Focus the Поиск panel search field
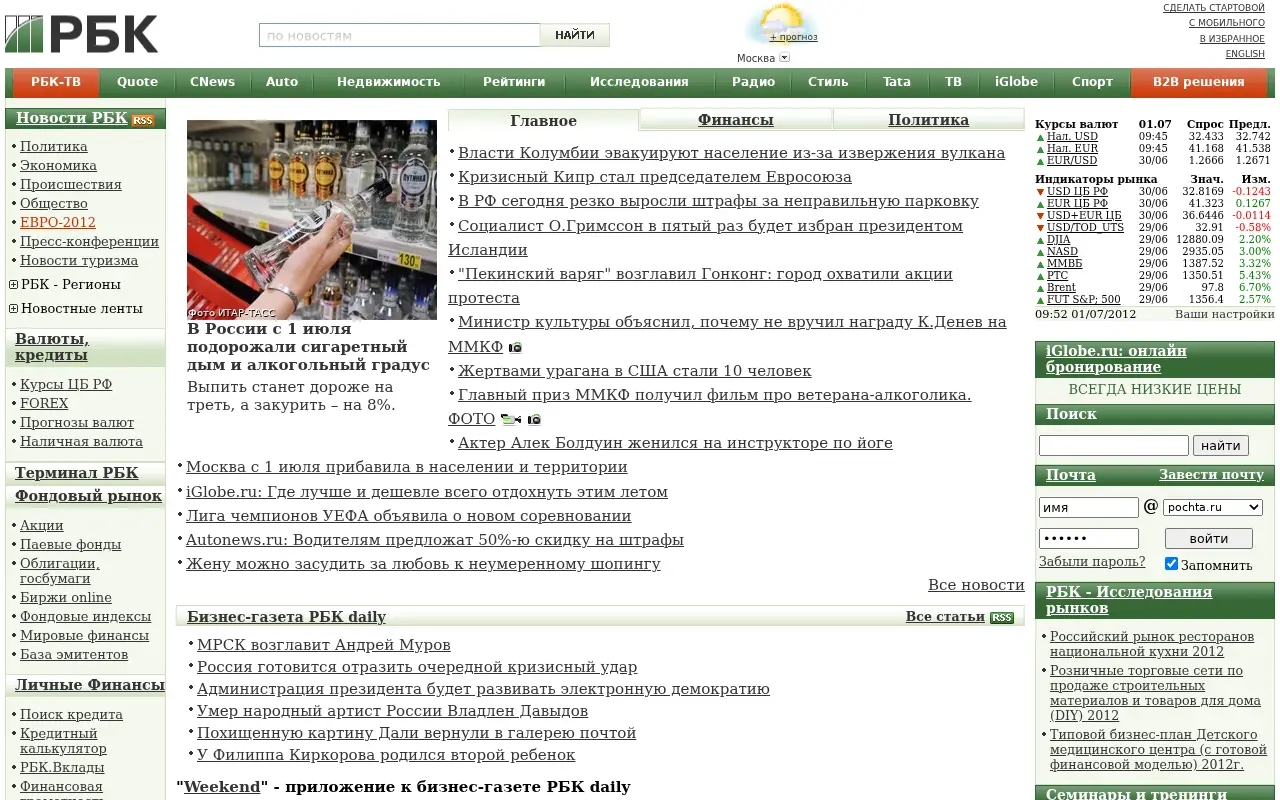This screenshot has width=1280, height=800. point(1114,446)
